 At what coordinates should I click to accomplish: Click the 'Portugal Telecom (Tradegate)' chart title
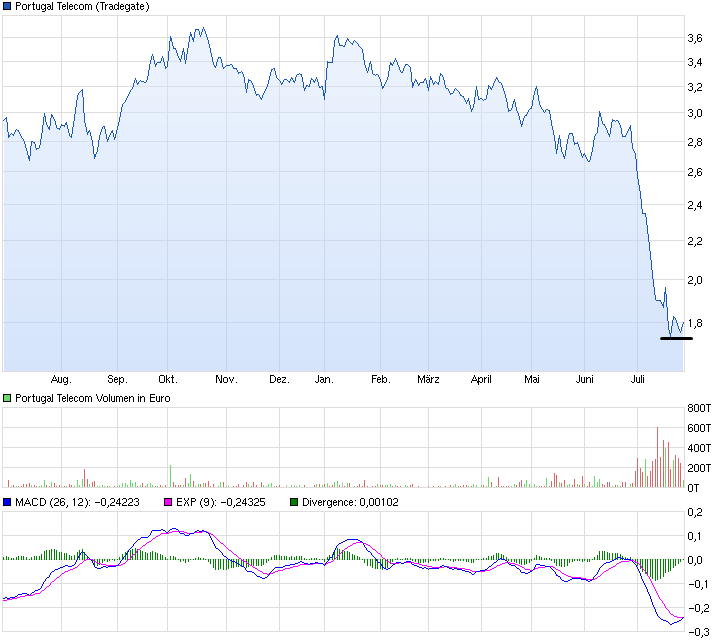pos(82,6)
